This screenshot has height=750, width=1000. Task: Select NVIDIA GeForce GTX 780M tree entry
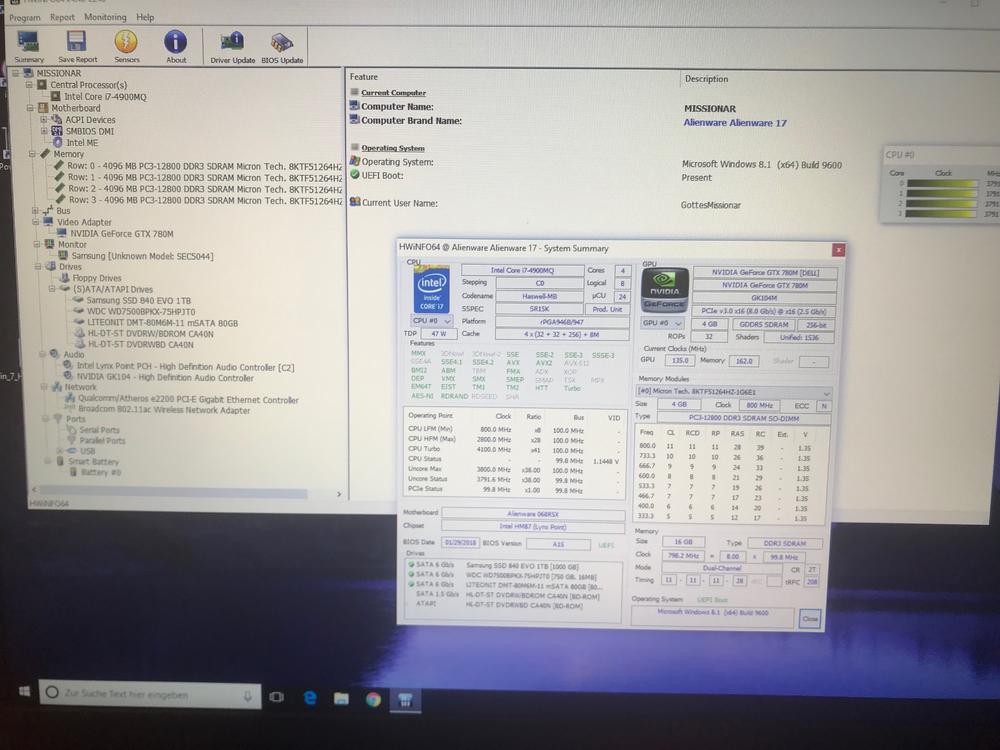coord(114,233)
